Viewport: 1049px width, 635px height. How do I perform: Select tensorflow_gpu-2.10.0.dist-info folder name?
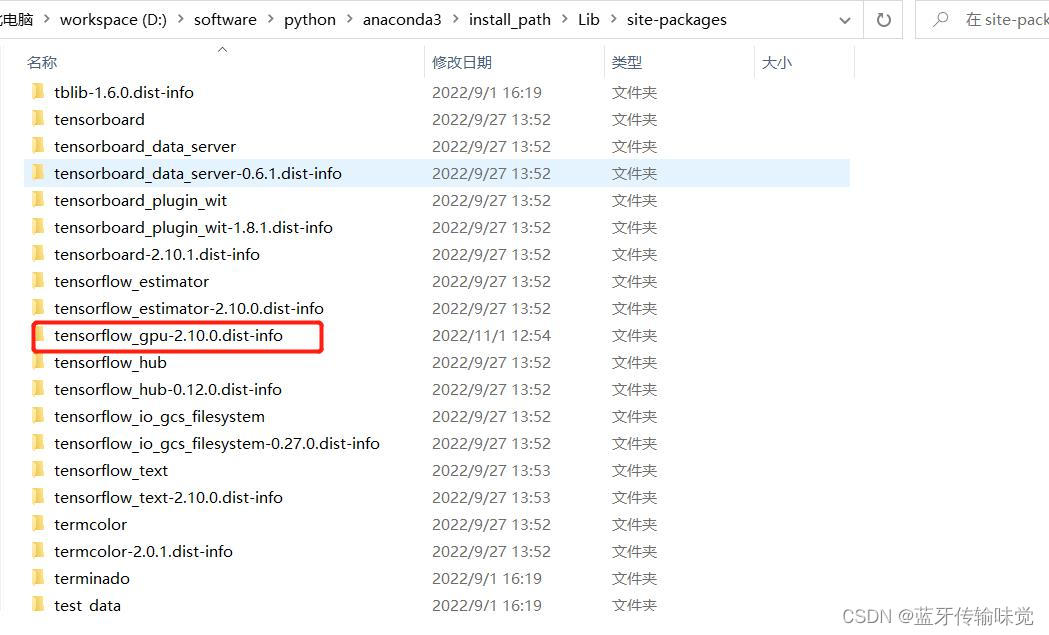169,335
